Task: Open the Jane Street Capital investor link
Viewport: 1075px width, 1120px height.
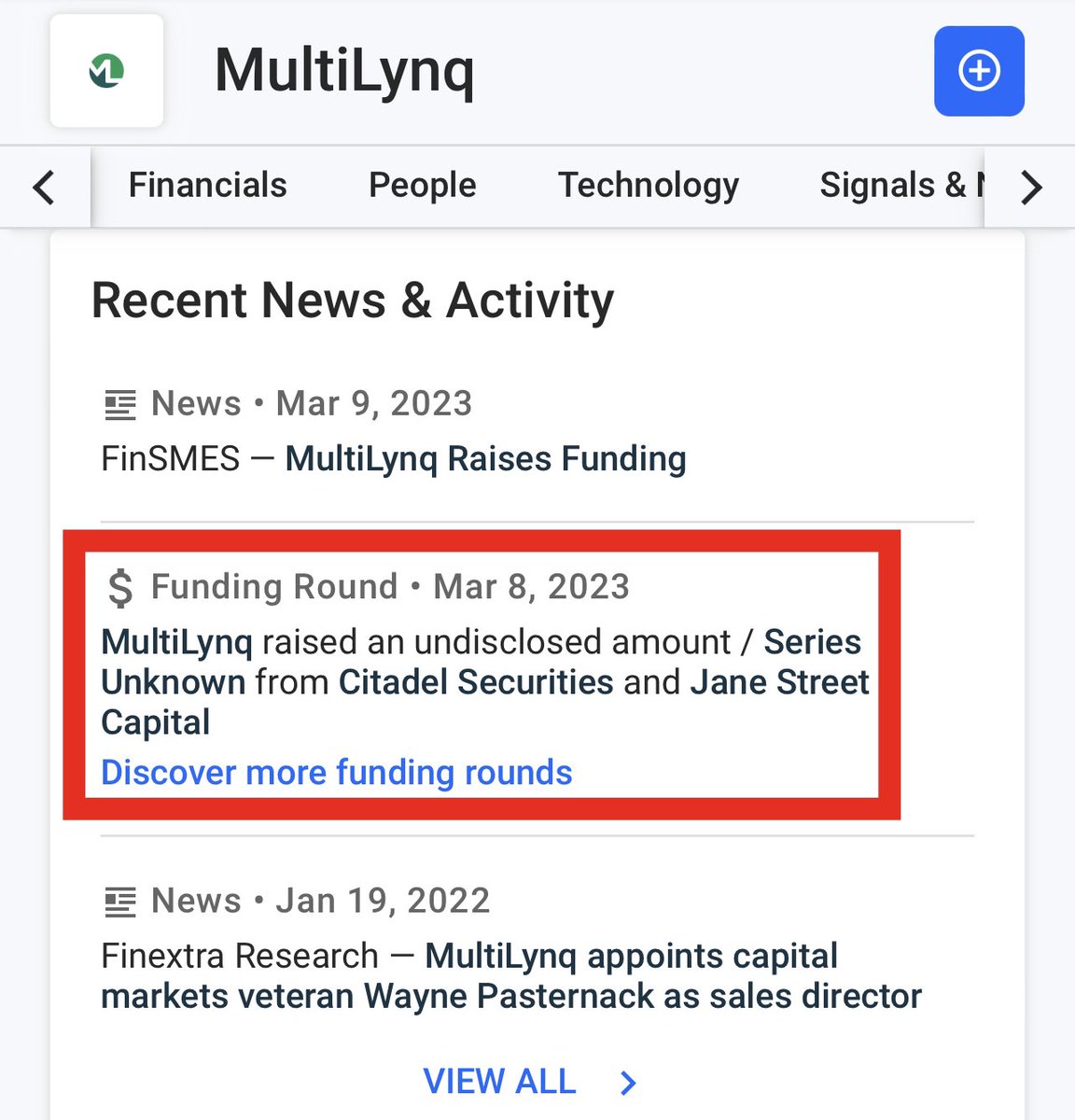Action: point(778,682)
